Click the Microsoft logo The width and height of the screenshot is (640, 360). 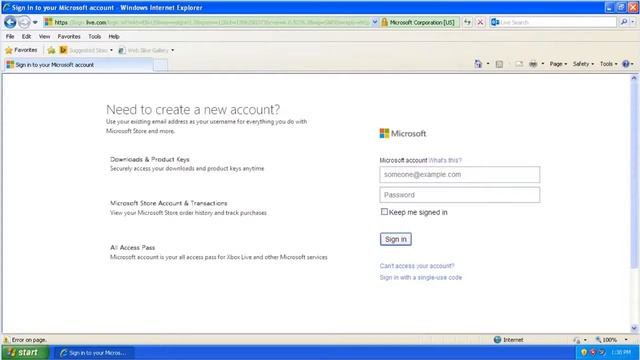(x=402, y=133)
